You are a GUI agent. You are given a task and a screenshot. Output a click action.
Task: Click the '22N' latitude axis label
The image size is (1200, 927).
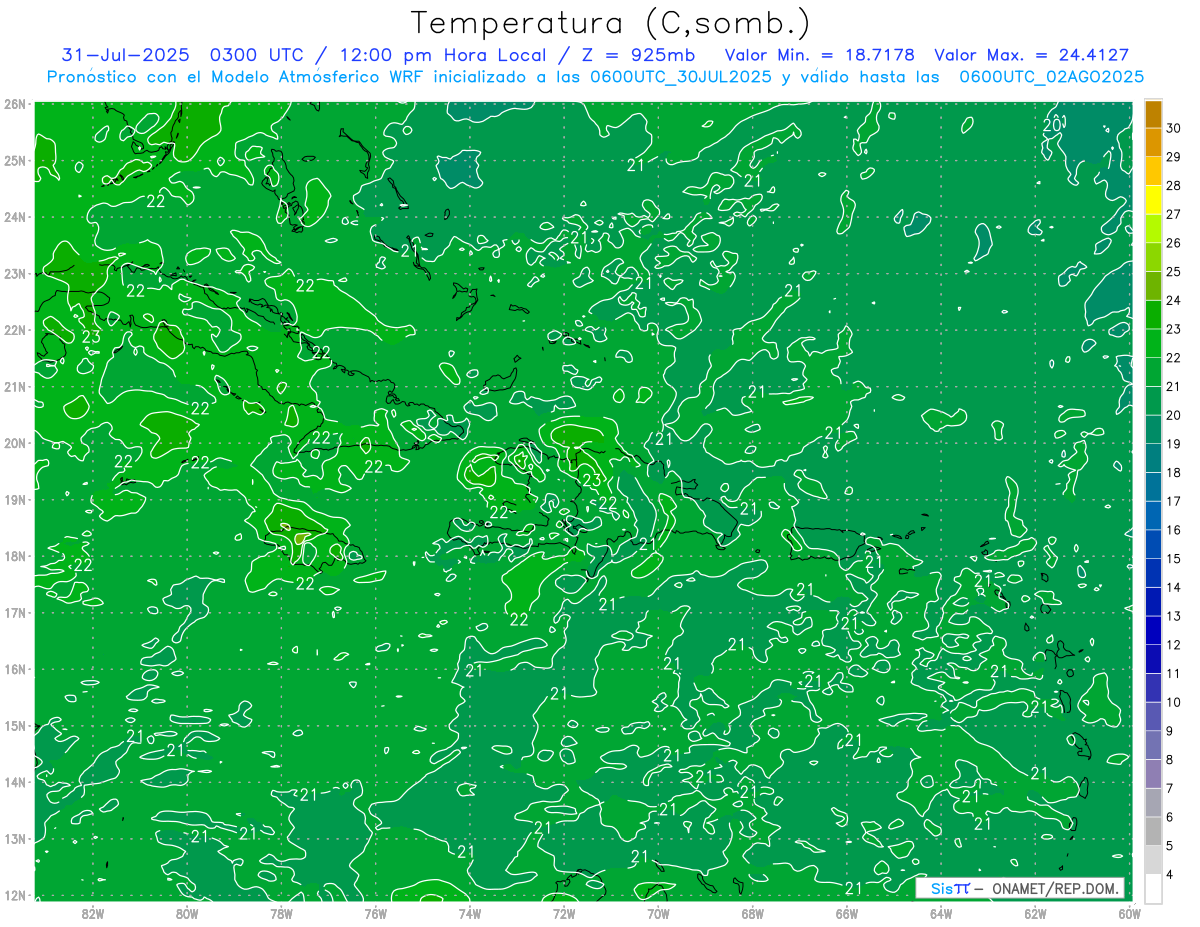(15, 330)
